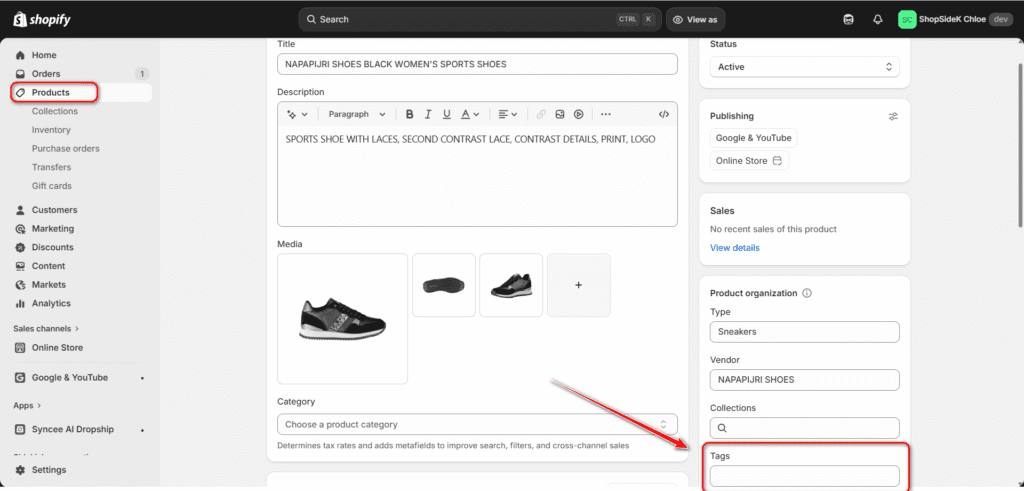Toggle italic formatting

(428, 114)
